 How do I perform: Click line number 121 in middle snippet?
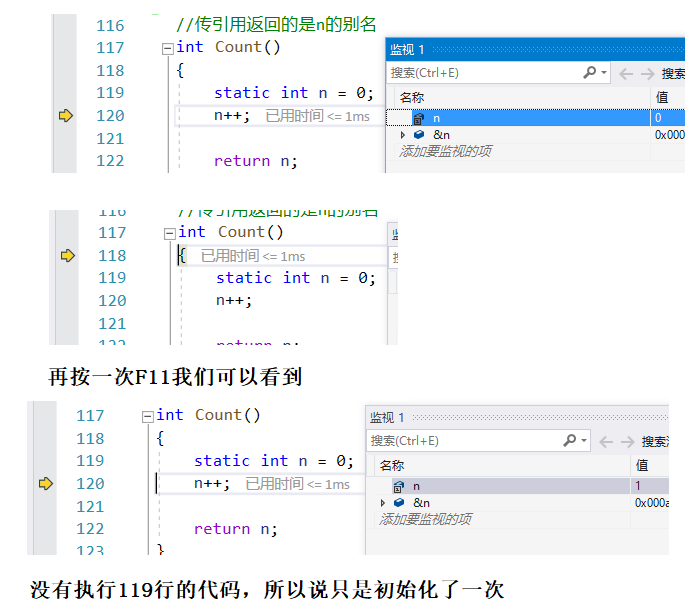112,324
